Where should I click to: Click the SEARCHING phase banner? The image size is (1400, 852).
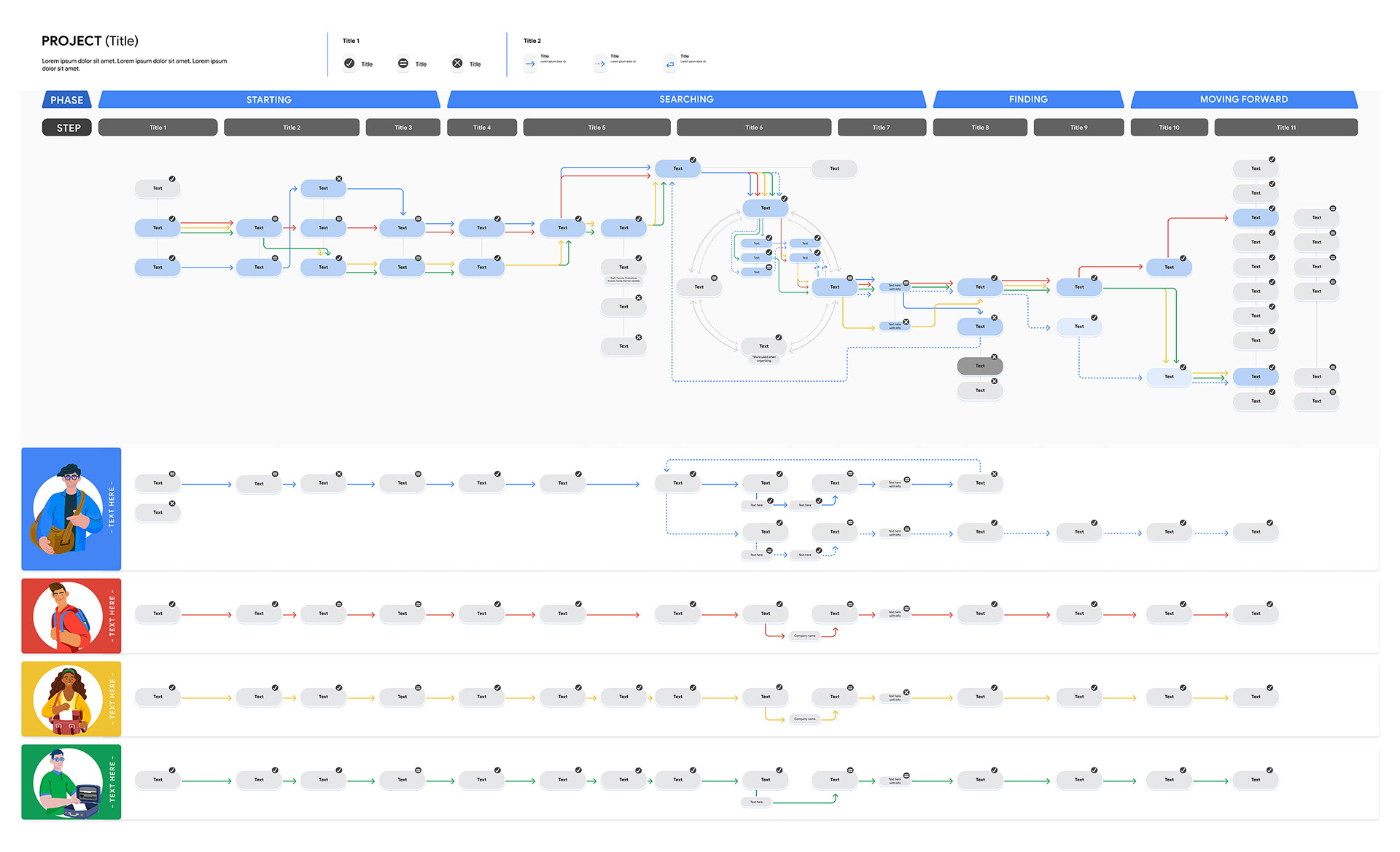pos(685,100)
